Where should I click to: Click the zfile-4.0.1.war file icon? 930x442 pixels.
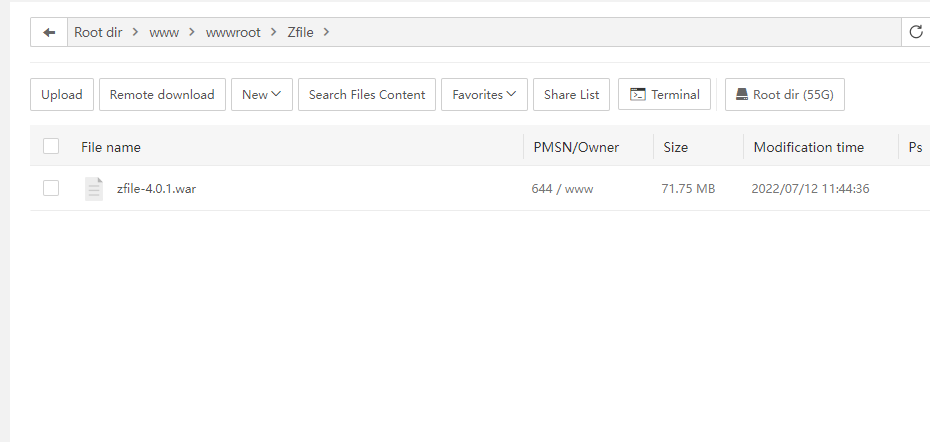[x=94, y=188]
